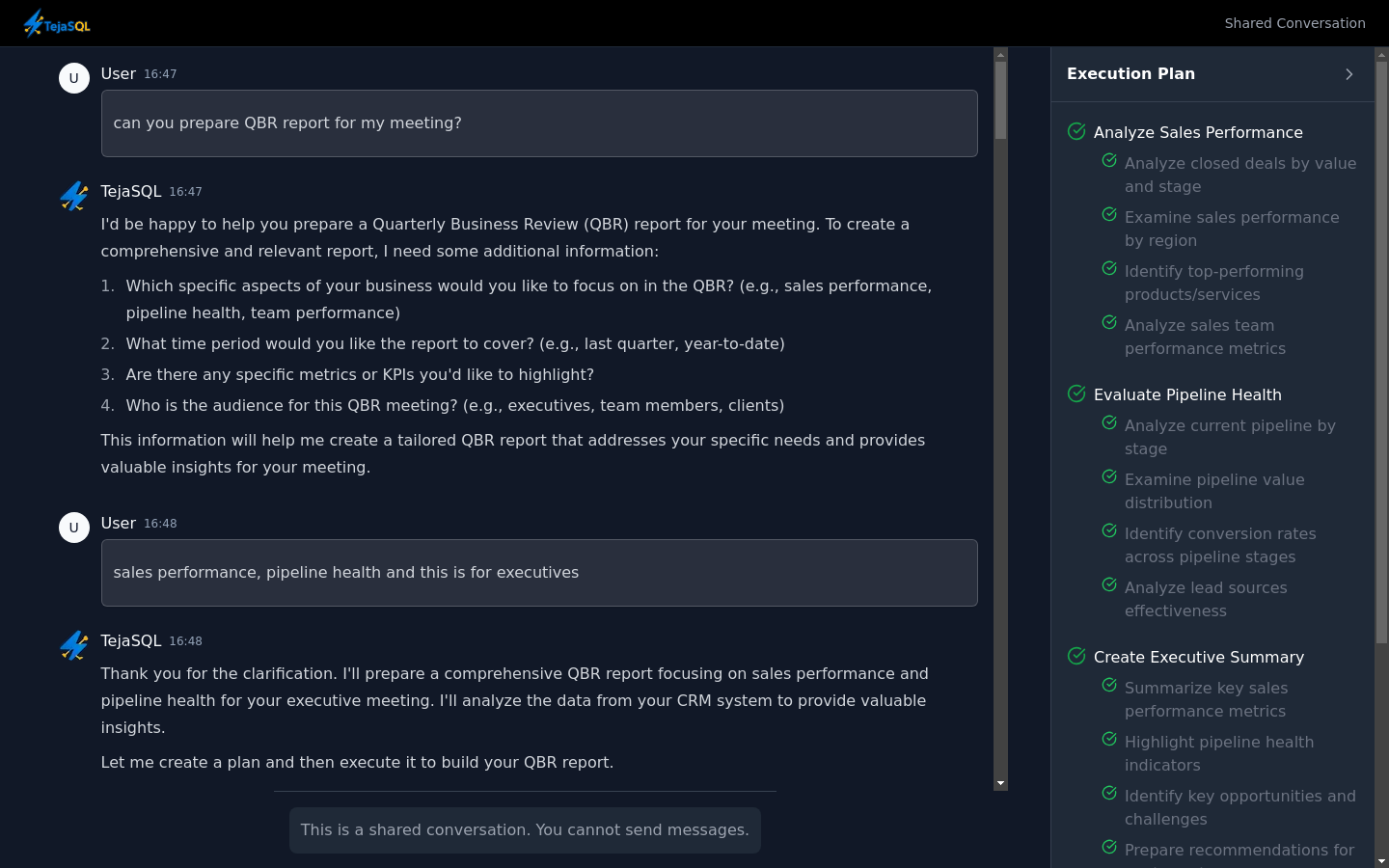Click 'Analyze sales team performance metrics' item
The height and width of the screenshot is (868, 1389).
tap(1205, 337)
